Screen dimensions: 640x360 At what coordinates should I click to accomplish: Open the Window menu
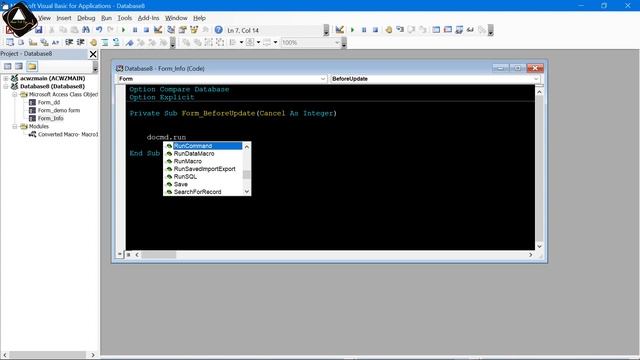(x=176, y=18)
